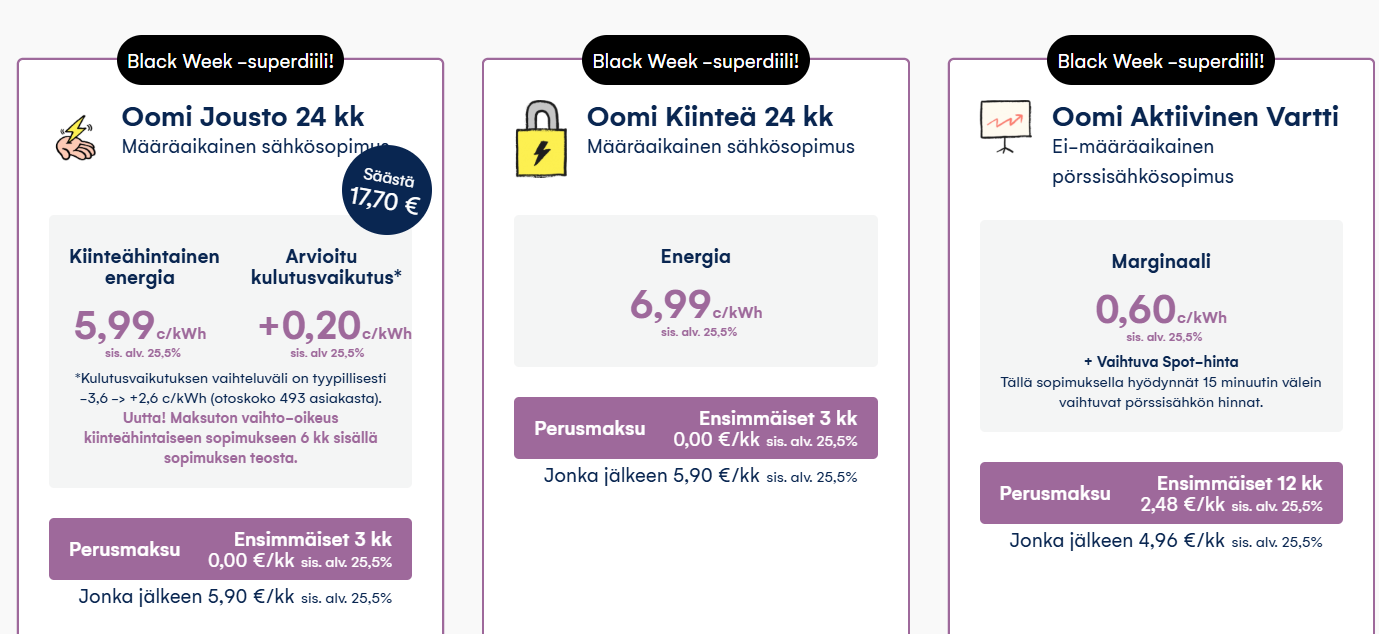
Task: Click the + Vaihtuva Spot-hinta label
Action: pos(1160,361)
